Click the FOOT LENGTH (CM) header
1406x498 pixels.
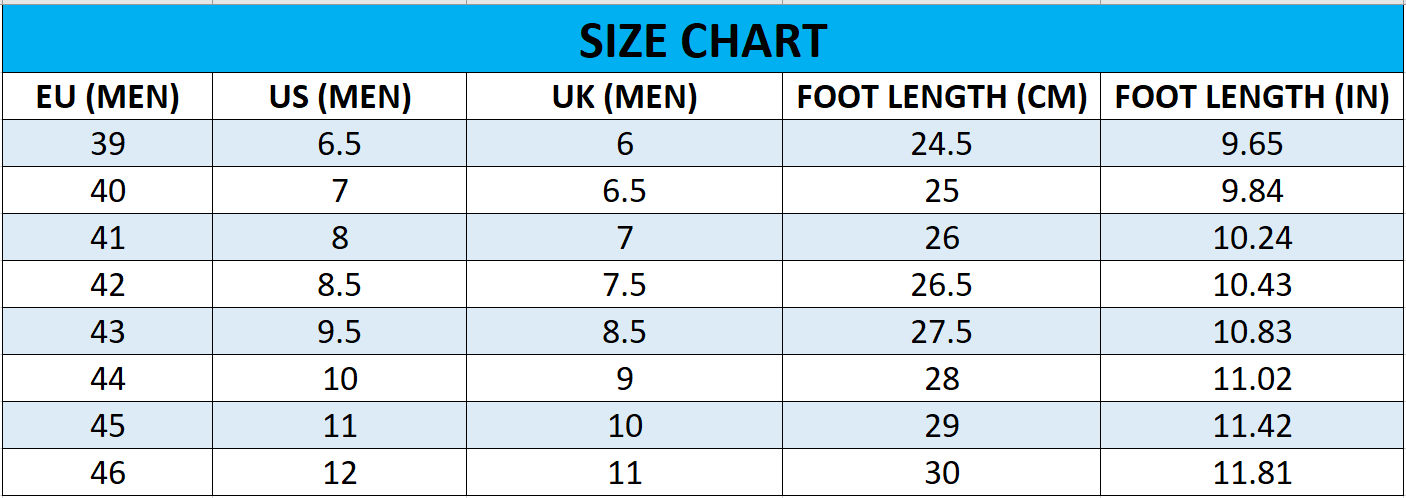[942, 97]
